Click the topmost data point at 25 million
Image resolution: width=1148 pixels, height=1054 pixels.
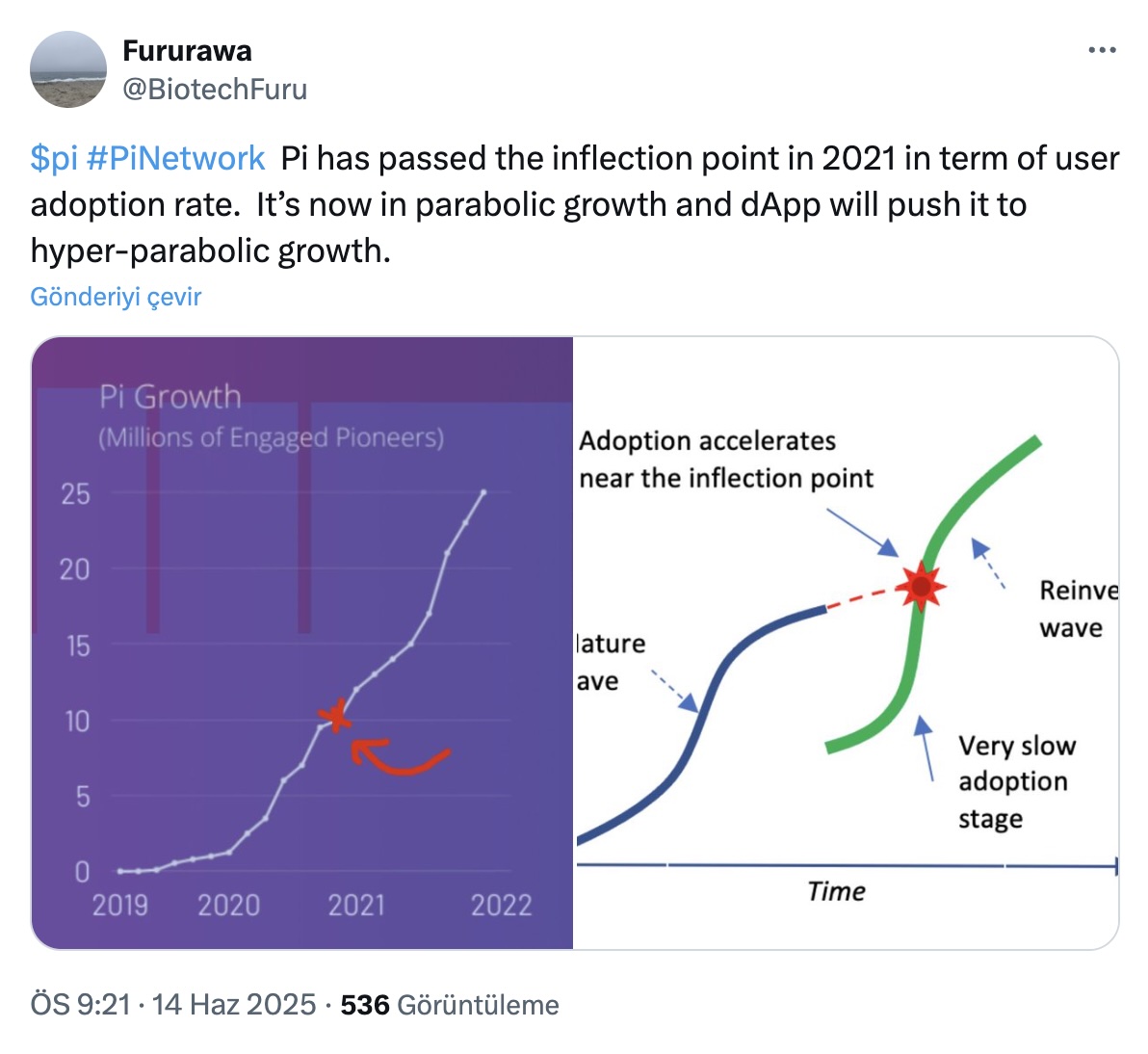[483, 492]
